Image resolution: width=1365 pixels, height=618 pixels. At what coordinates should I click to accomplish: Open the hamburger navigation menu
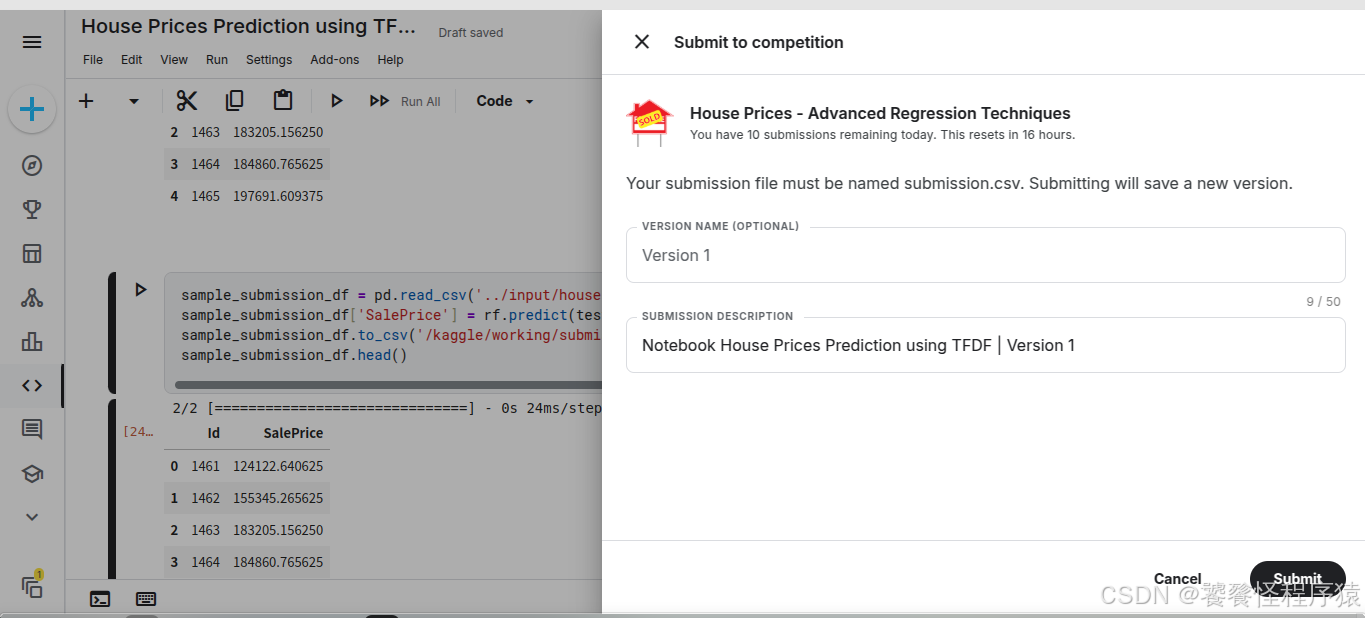32,42
